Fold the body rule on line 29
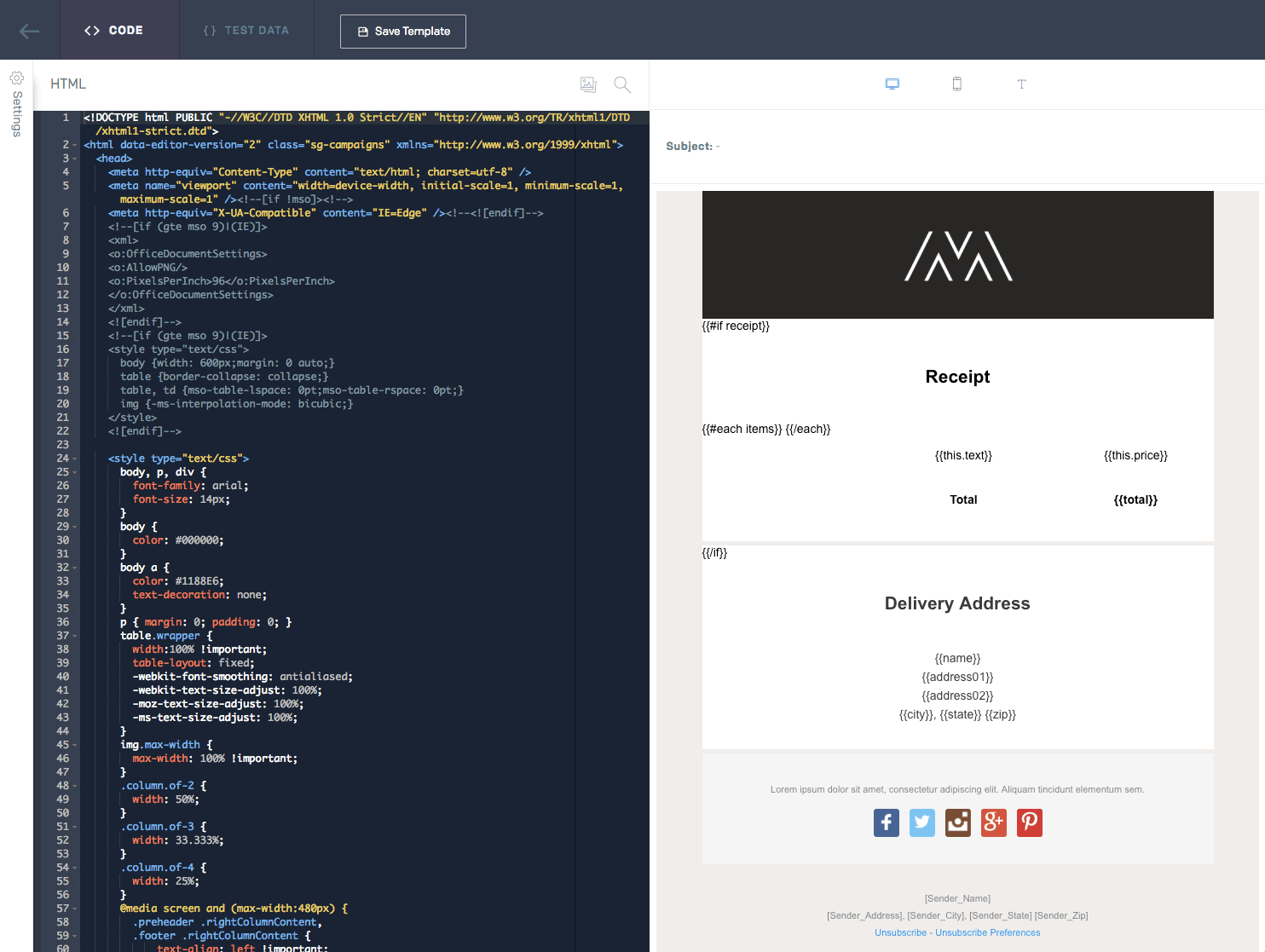The width and height of the screenshot is (1265, 952). [75, 527]
